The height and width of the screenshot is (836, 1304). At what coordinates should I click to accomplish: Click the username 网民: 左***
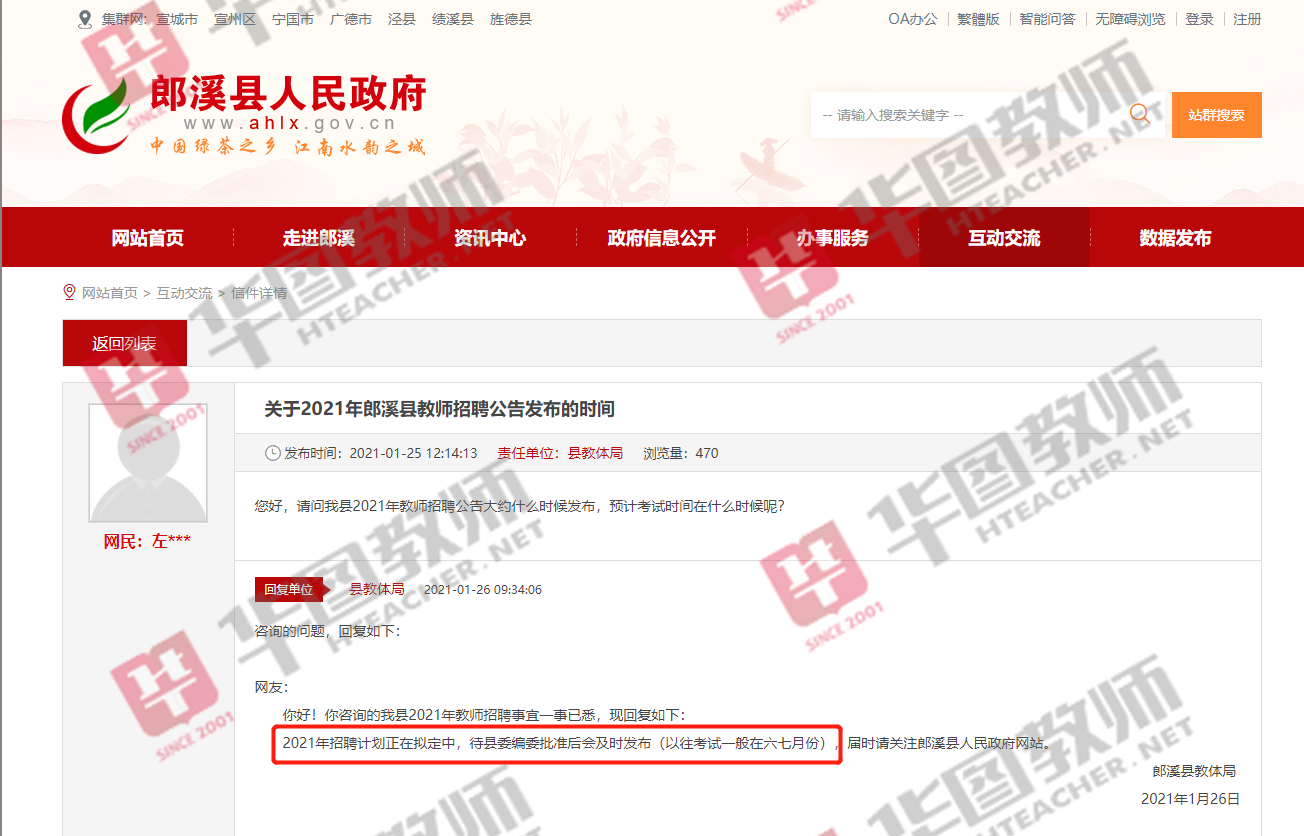coord(147,541)
